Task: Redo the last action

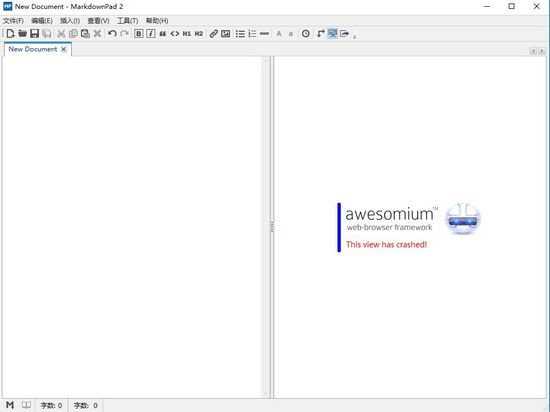Action: tap(124, 34)
